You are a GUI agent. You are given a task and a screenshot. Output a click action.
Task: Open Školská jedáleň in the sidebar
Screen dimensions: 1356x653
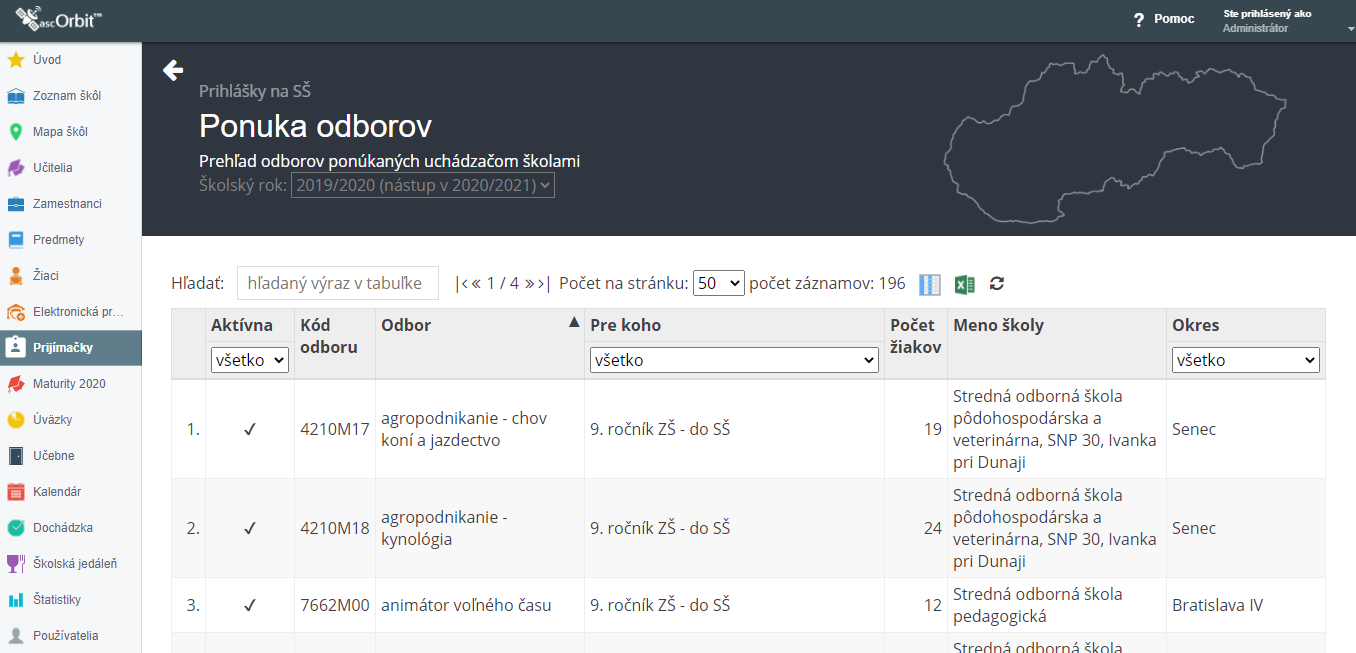(75, 564)
